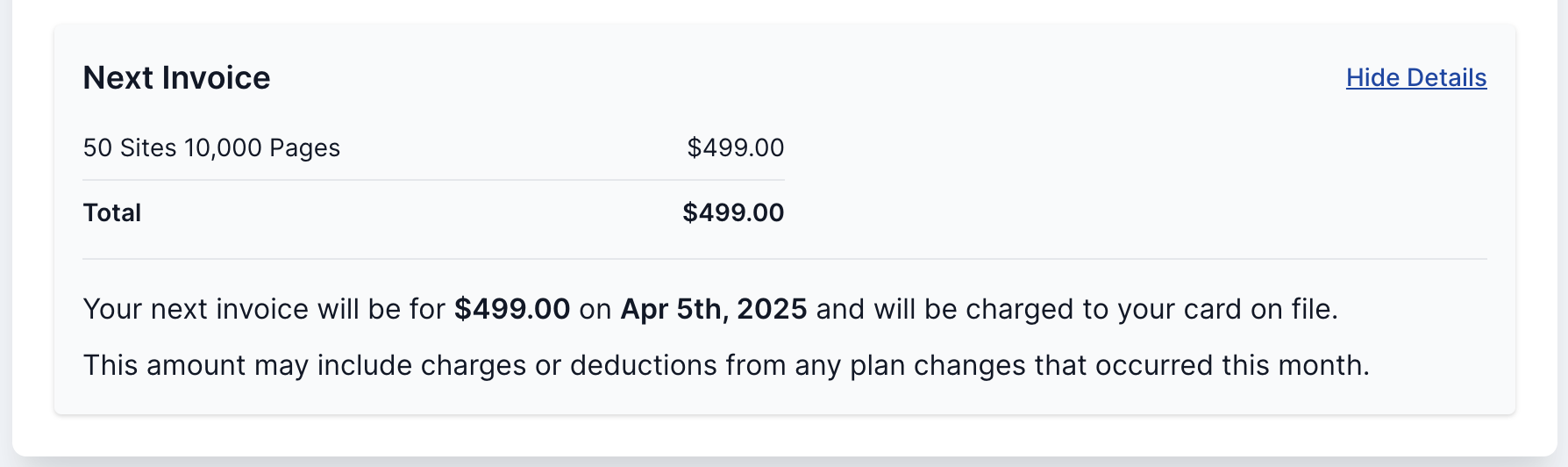This screenshot has width=1568, height=467.
Task: Click the "Your next invoice will be for" text
Action: 263,309
